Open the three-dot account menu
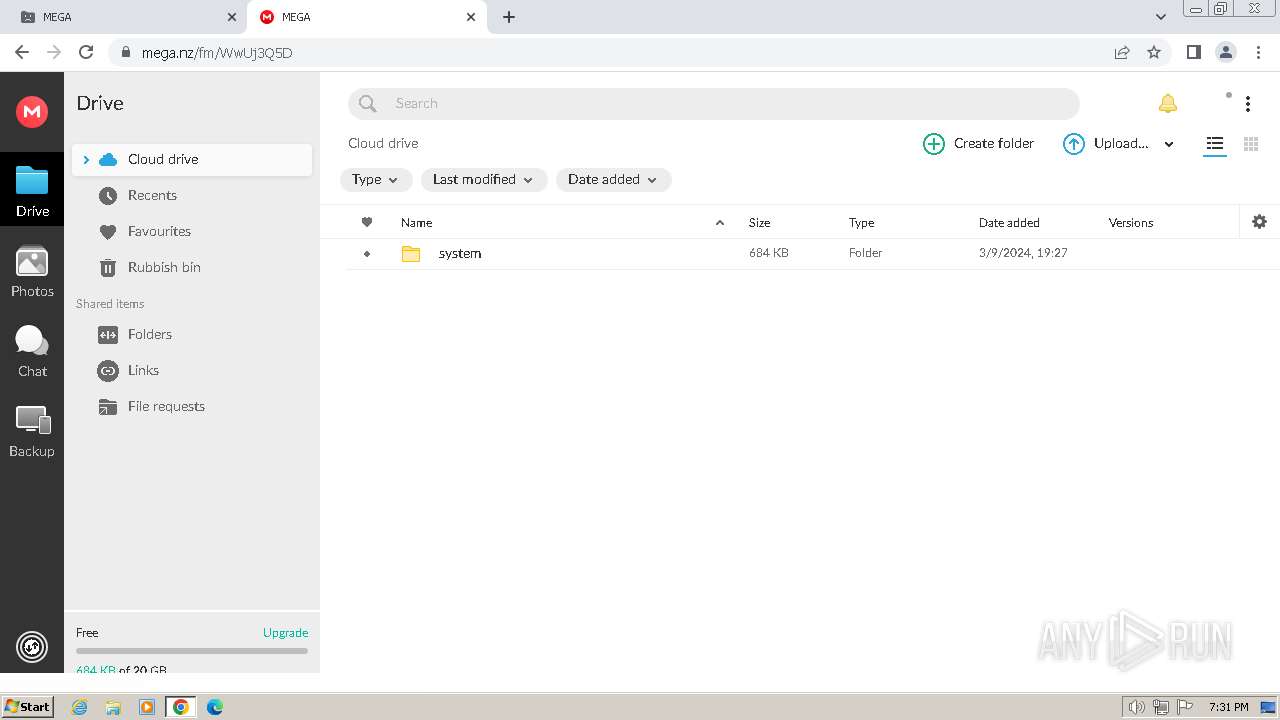Image resolution: width=1280 pixels, height=720 pixels. tap(1247, 103)
